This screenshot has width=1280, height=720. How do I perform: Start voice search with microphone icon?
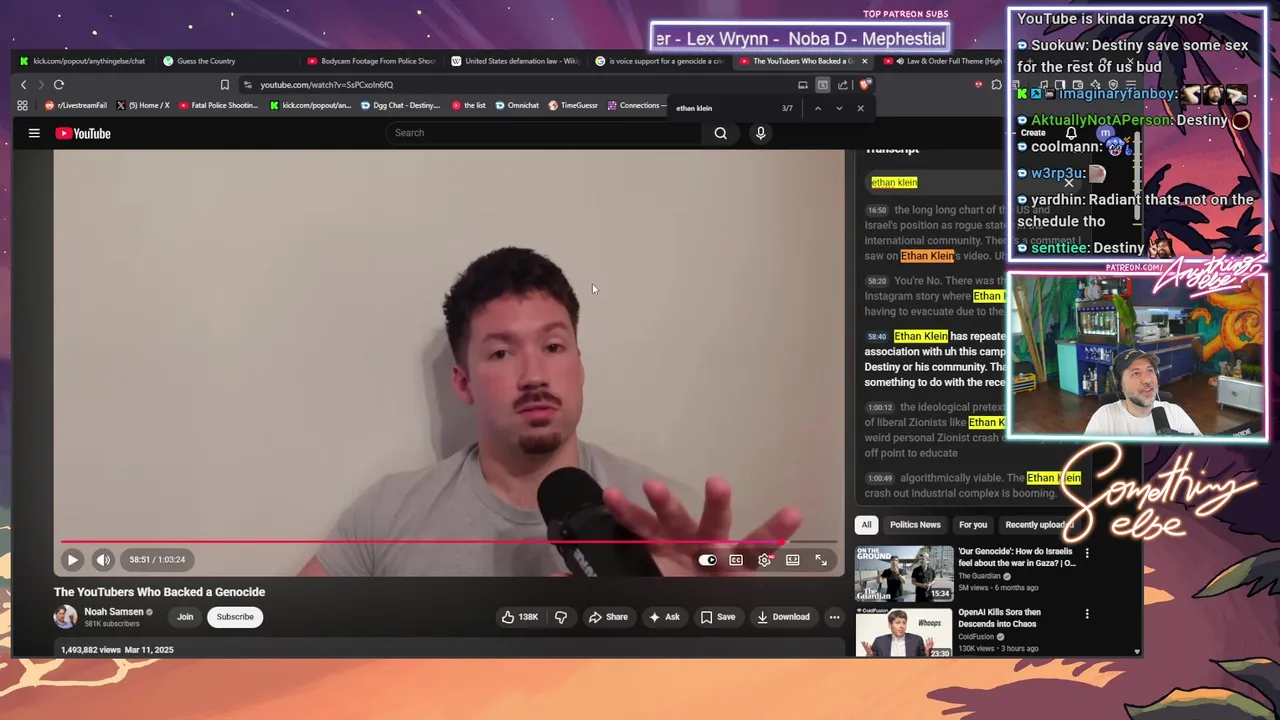[x=761, y=133]
